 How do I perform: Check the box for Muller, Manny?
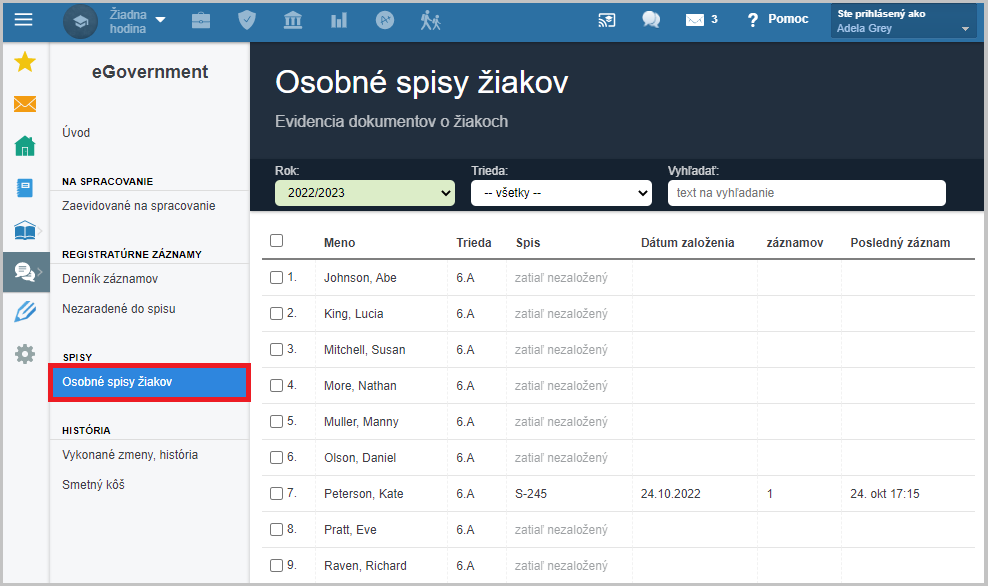click(277, 422)
